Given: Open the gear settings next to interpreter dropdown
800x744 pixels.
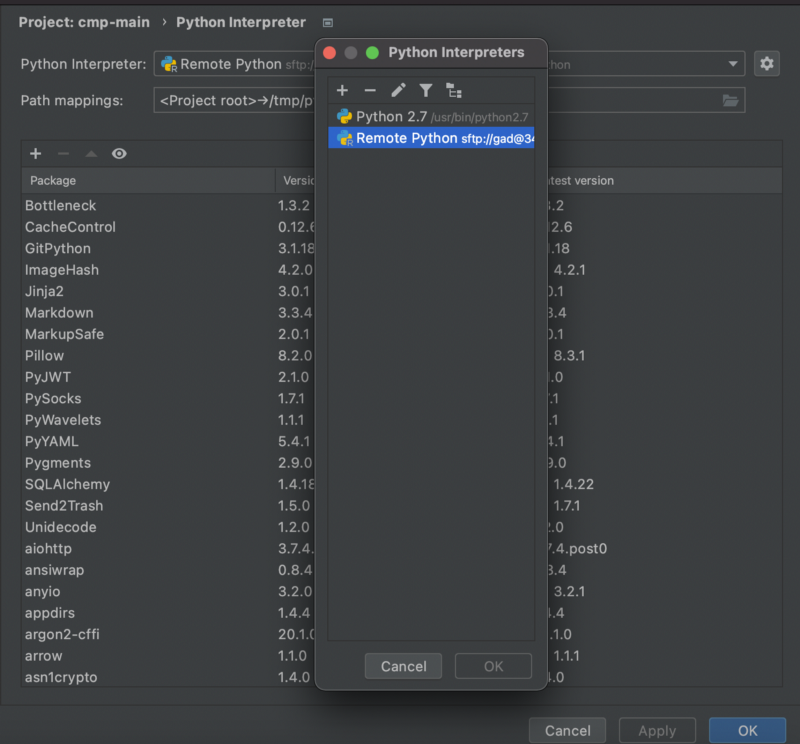Looking at the screenshot, I should pos(766,64).
